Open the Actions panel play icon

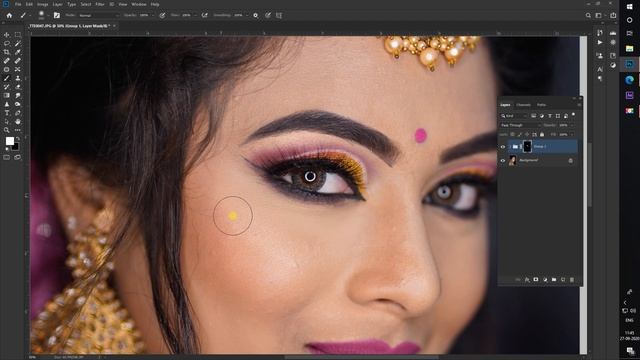click(x=600, y=42)
